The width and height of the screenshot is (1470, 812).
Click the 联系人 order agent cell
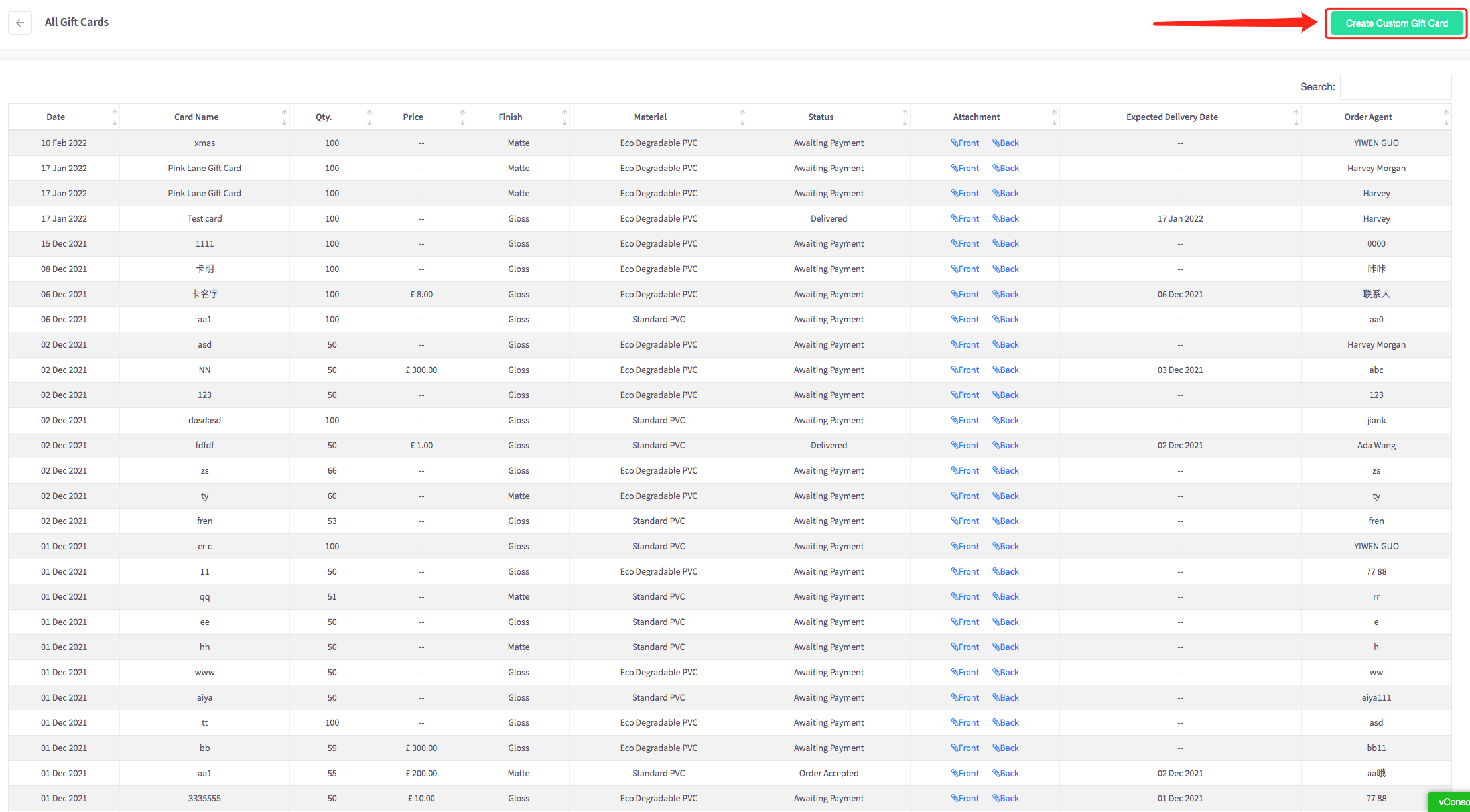(x=1376, y=295)
